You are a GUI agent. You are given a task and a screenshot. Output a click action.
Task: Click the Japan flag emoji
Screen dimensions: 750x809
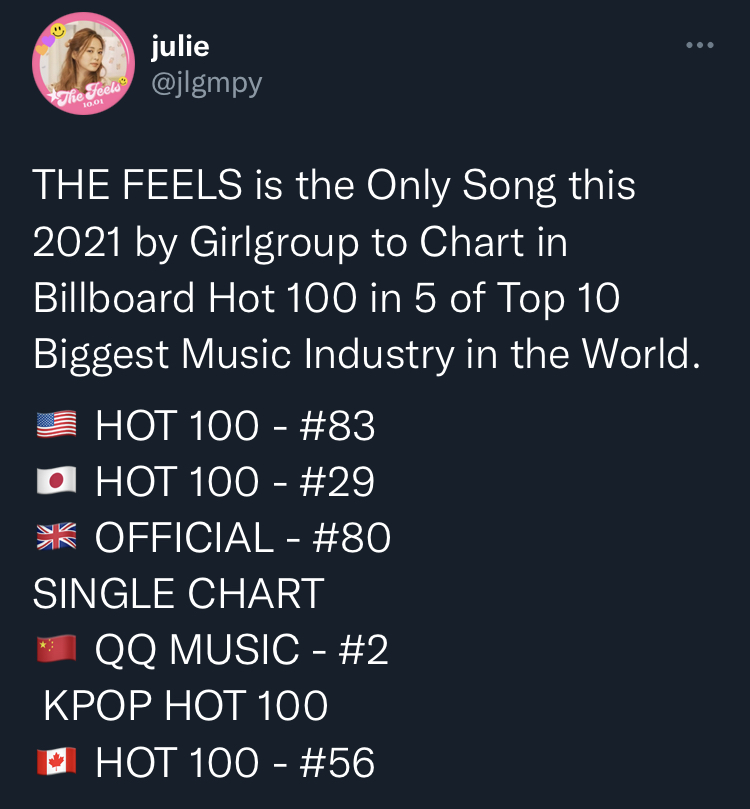tap(56, 481)
